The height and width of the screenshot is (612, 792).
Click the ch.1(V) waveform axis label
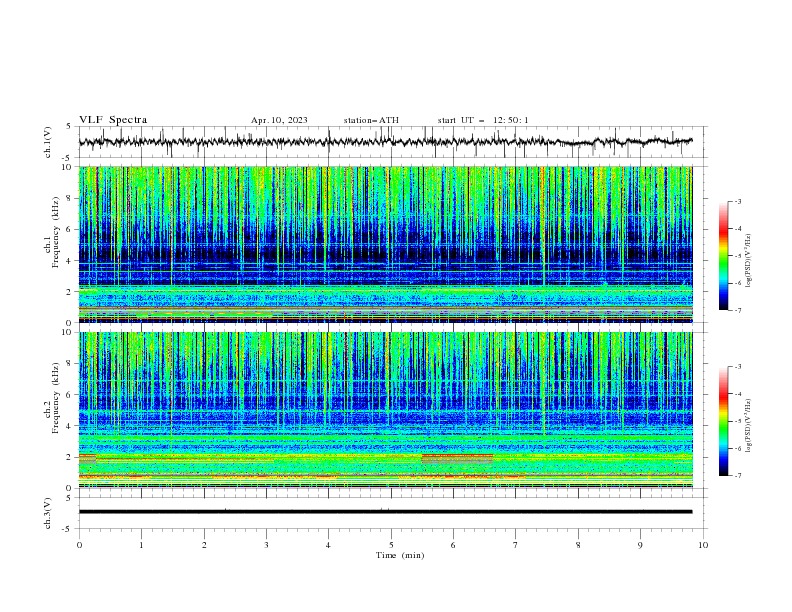(x=48, y=142)
